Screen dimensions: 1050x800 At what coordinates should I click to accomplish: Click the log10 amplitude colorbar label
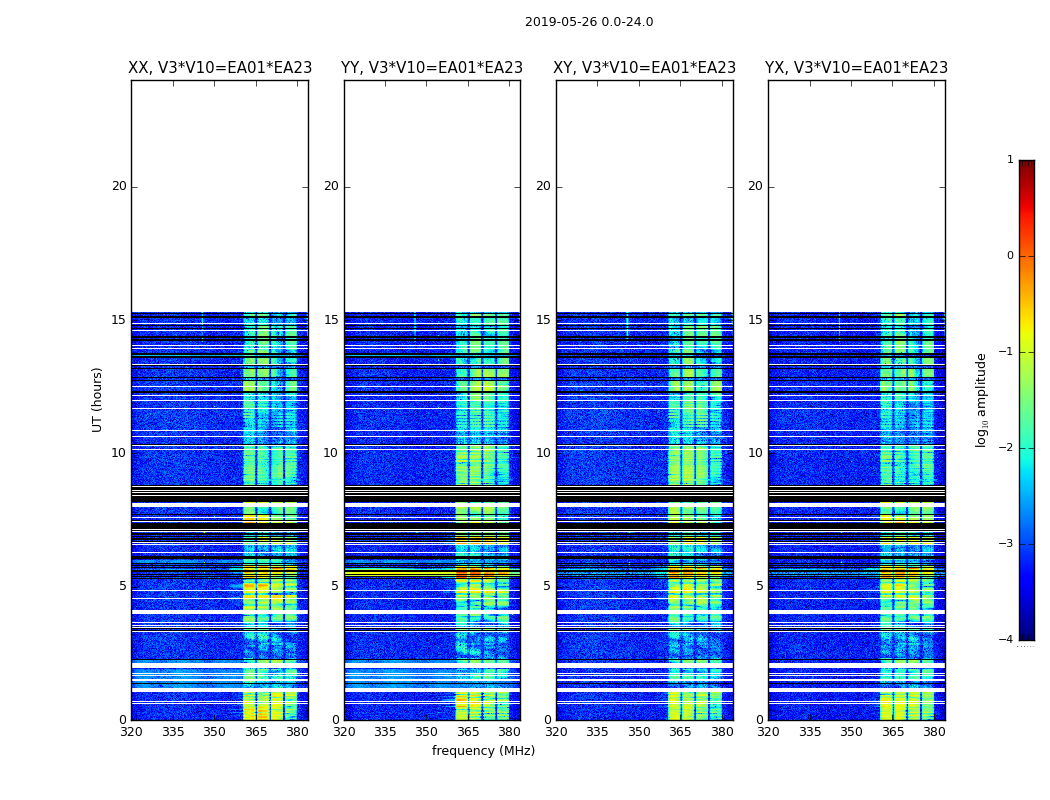(981, 400)
